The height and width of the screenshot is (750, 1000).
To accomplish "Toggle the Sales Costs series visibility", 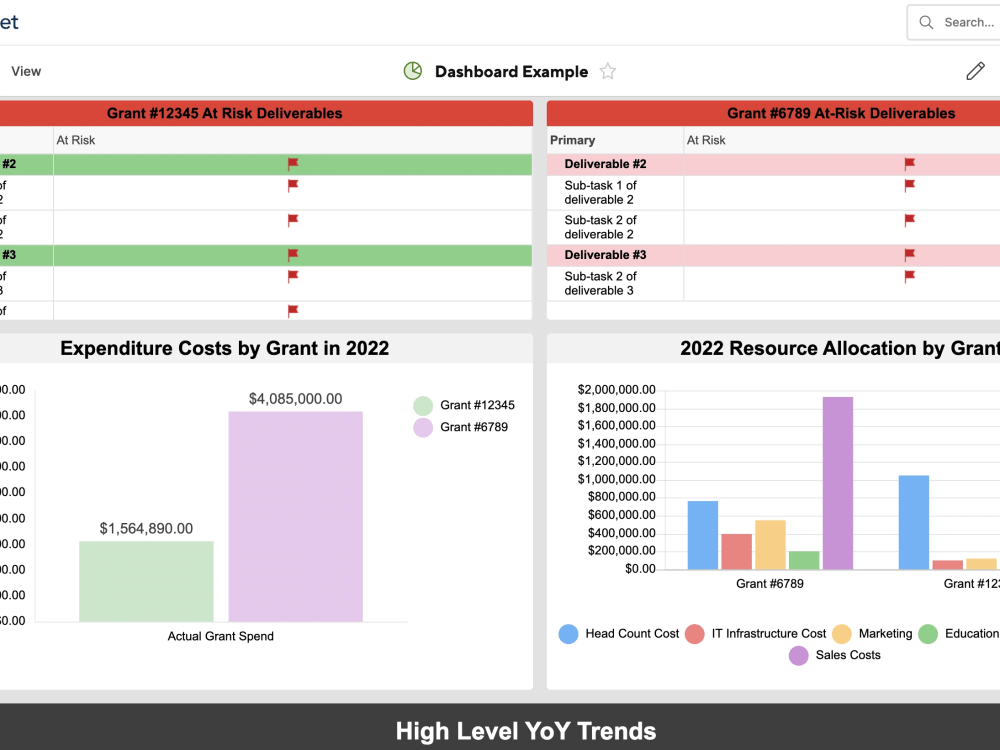I will click(x=801, y=655).
